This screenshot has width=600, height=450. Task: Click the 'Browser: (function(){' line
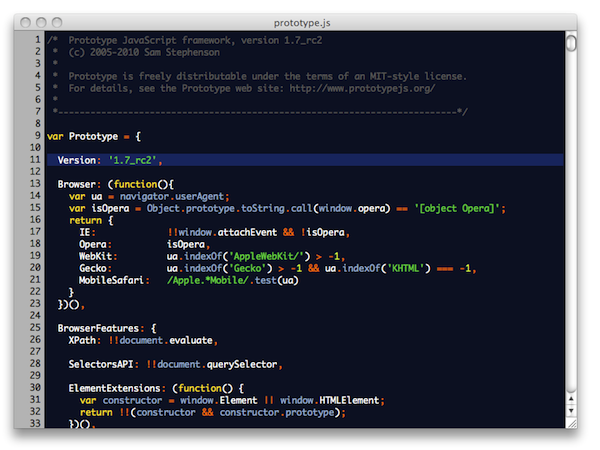point(116,184)
